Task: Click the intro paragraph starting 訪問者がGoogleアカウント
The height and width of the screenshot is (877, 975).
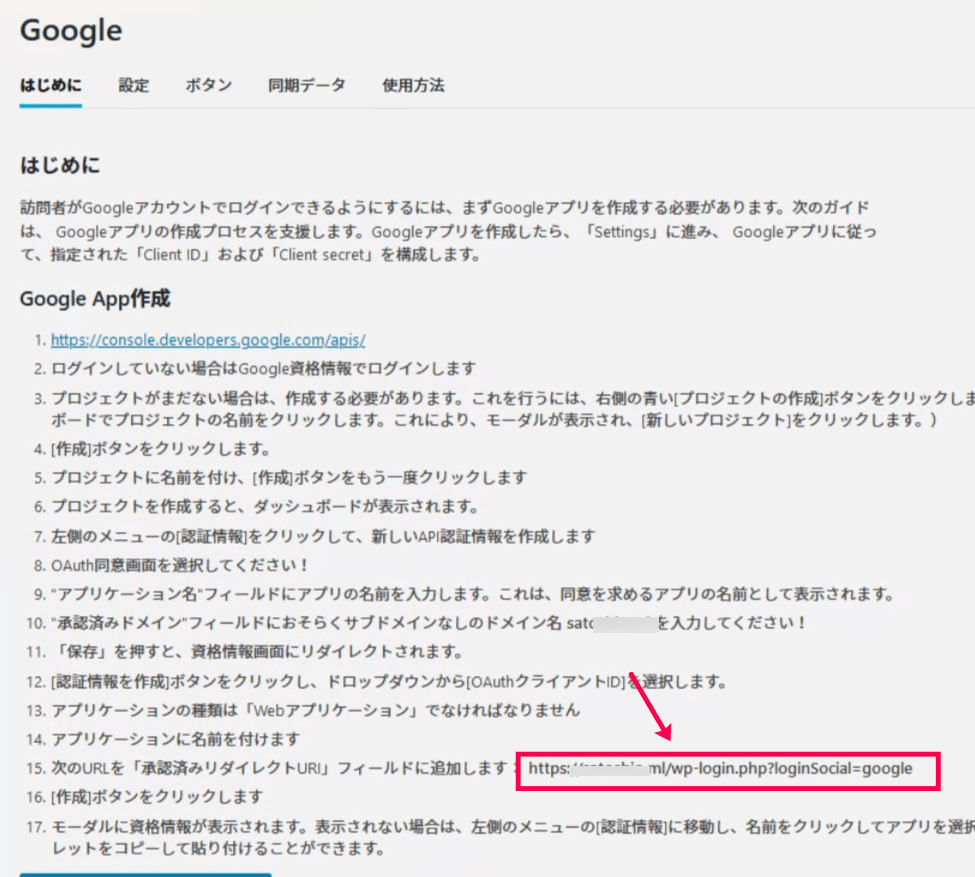Action: [x=448, y=231]
